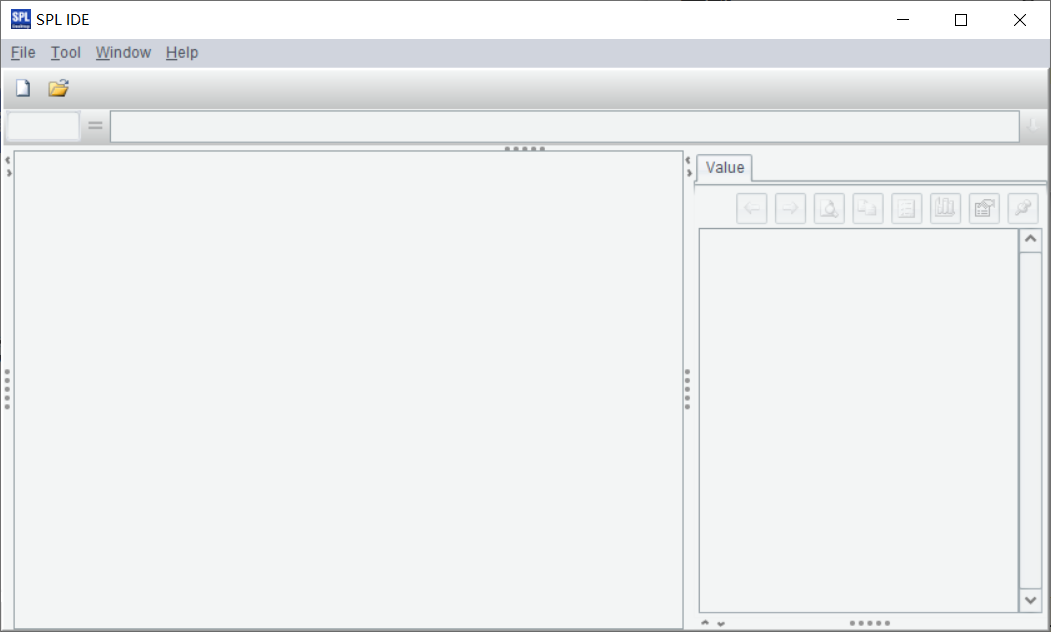Click the up arrow below the Value panel
Viewport: 1051px width, 632px height.
click(705, 623)
